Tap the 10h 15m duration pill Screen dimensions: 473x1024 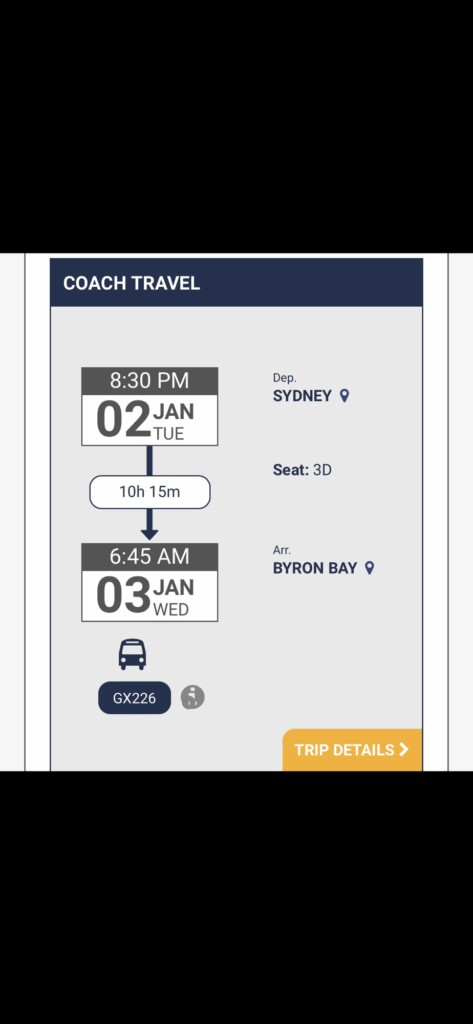tap(150, 492)
